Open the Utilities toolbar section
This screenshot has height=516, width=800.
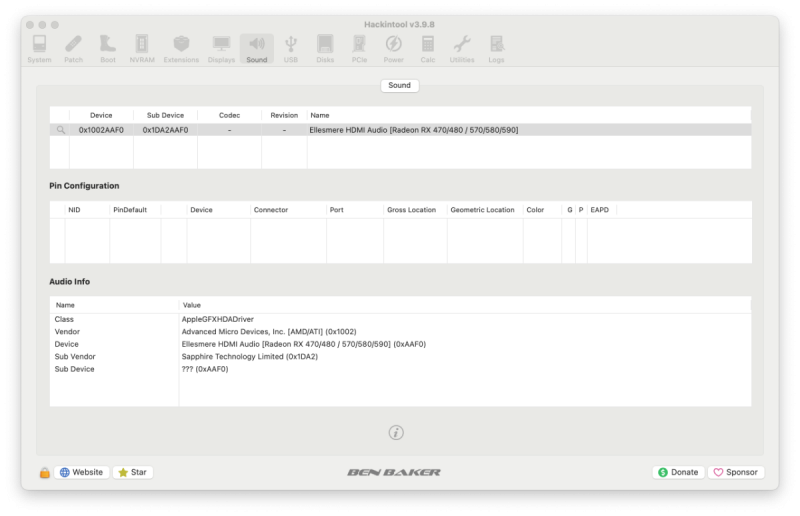click(462, 49)
